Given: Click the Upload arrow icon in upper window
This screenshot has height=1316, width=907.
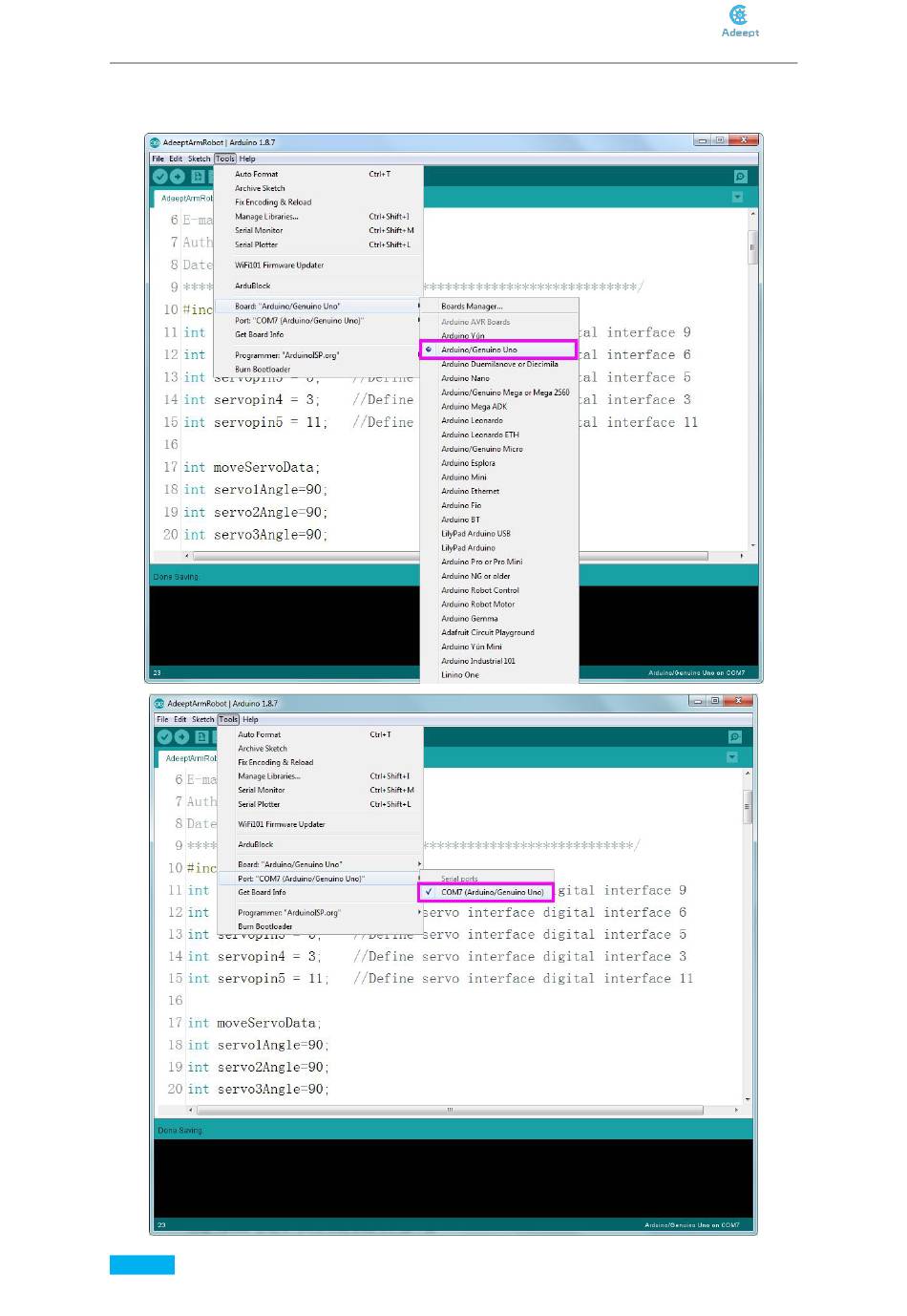Looking at the screenshot, I should pyautogui.click(x=178, y=177).
